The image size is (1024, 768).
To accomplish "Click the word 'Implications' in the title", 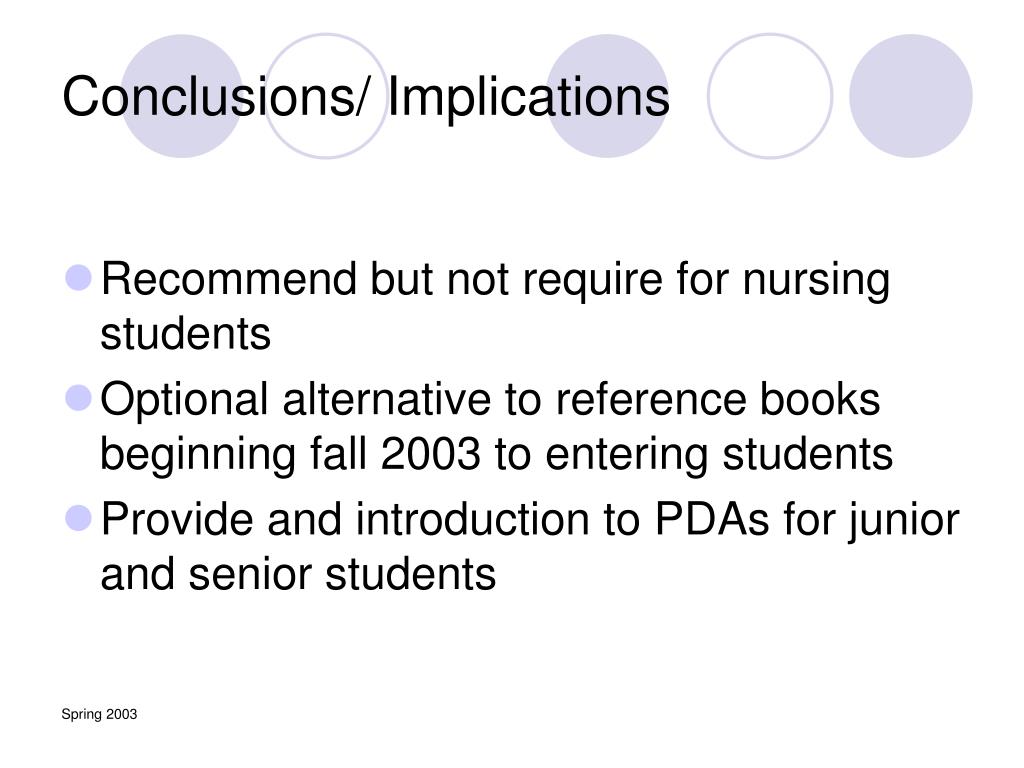I will [x=529, y=97].
